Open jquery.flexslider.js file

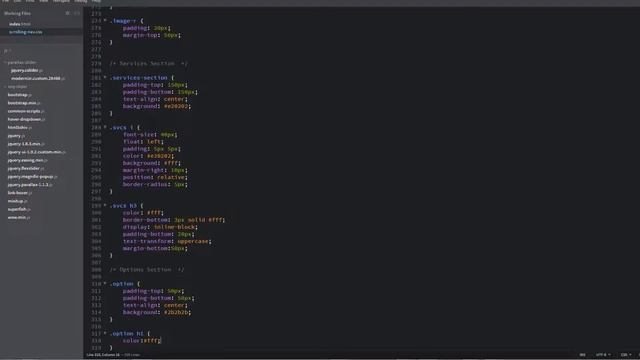pos(25,168)
